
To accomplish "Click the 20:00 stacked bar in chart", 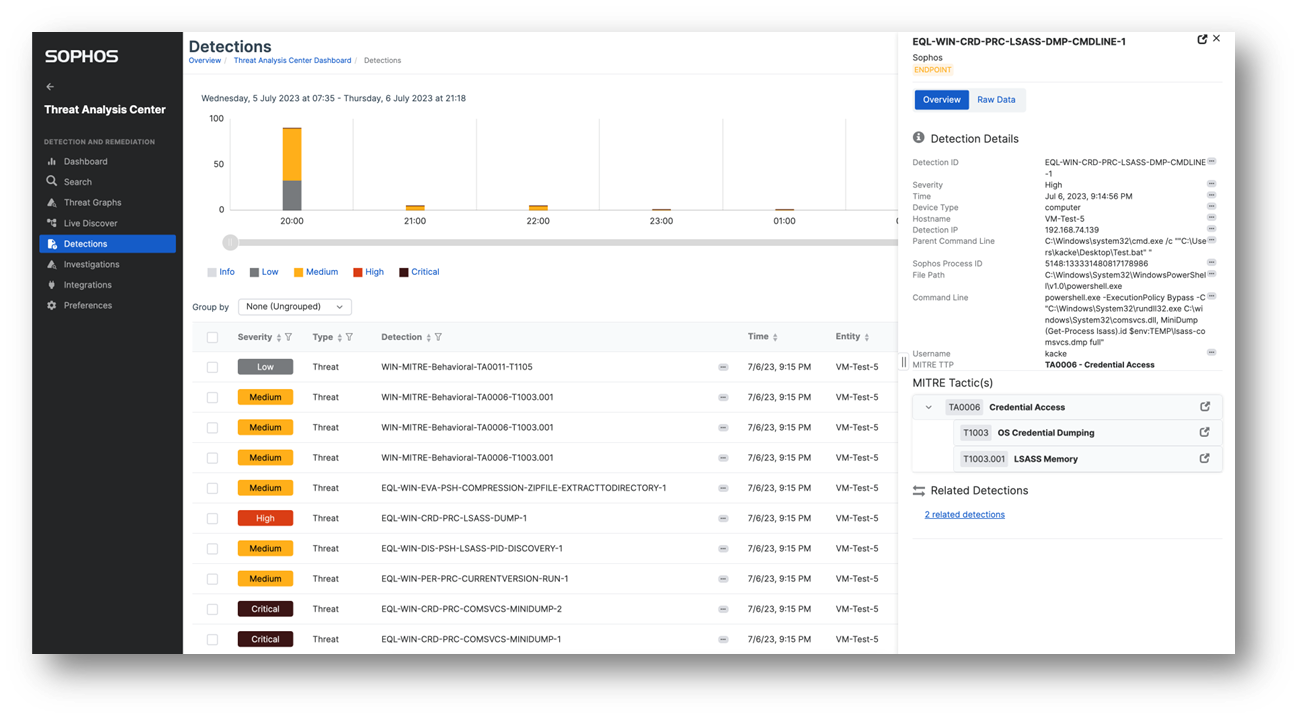I will 292,169.
